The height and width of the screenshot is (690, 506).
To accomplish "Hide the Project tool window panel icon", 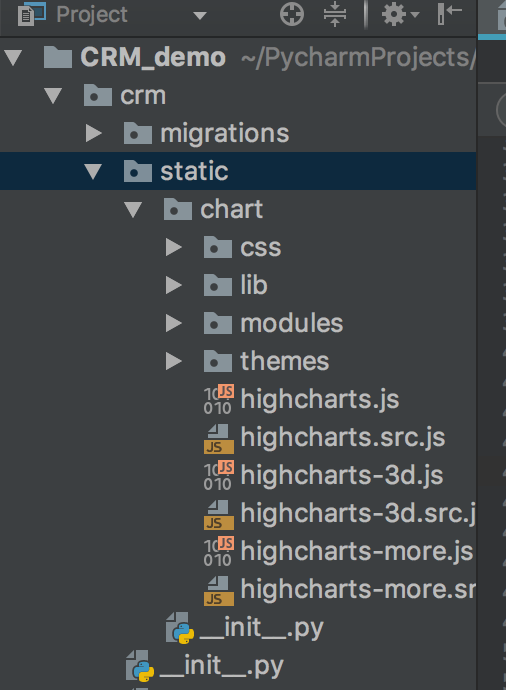I will pos(450,14).
